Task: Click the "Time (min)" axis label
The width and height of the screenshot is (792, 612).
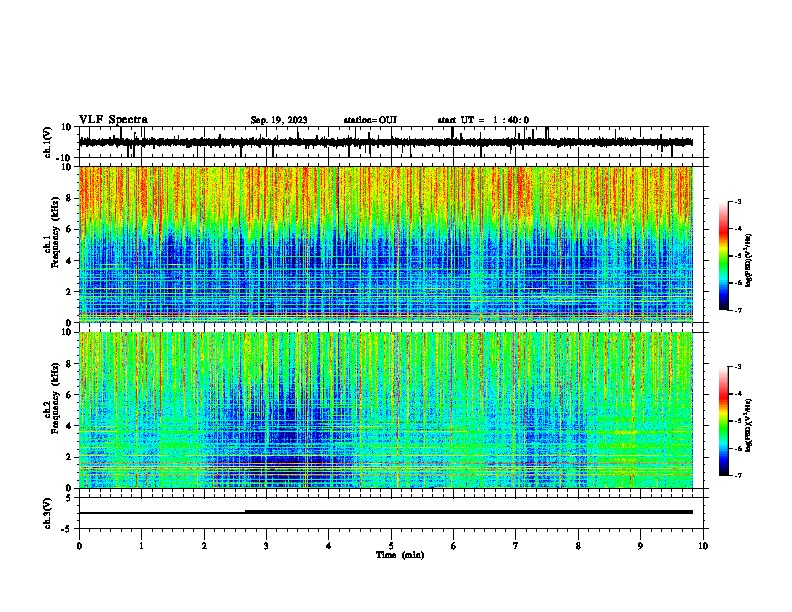Action: [x=400, y=555]
